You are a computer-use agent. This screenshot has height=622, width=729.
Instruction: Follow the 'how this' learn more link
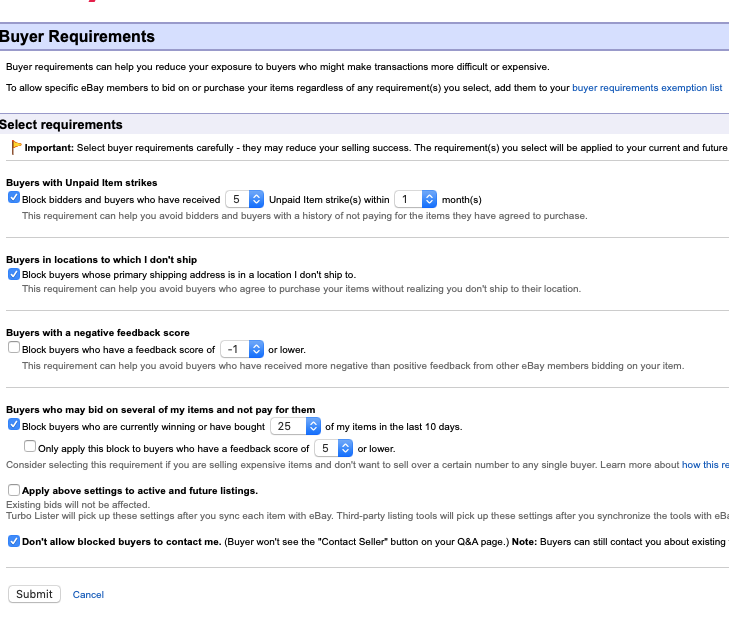704,465
